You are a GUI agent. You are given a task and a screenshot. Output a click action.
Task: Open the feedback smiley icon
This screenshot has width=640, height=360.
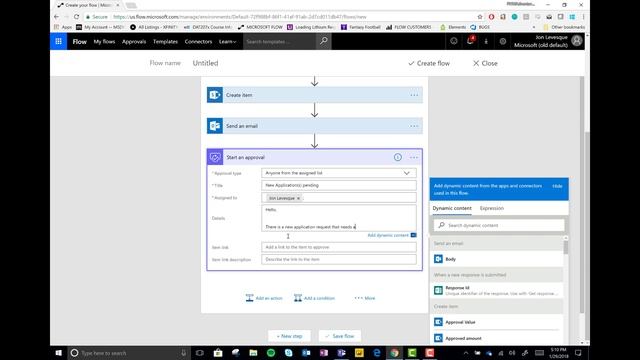click(453, 41)
